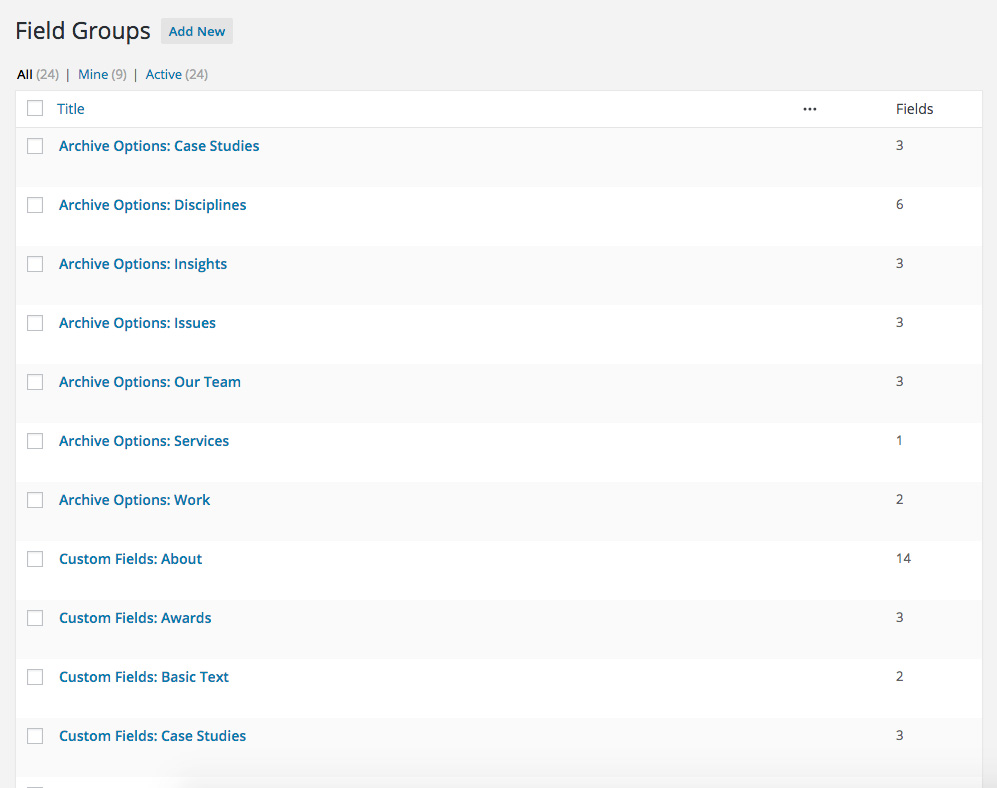
Task: Open Archive Options: Disciplines field group
Action: (153, 205)
